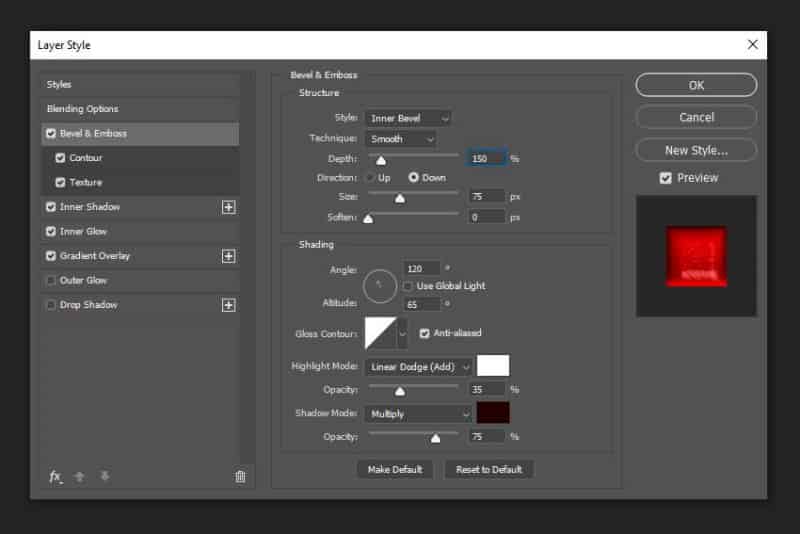Open Shadow Mode dropdown showing Multiply
Viewport: 800px width, 534px height.
[419, 414]
